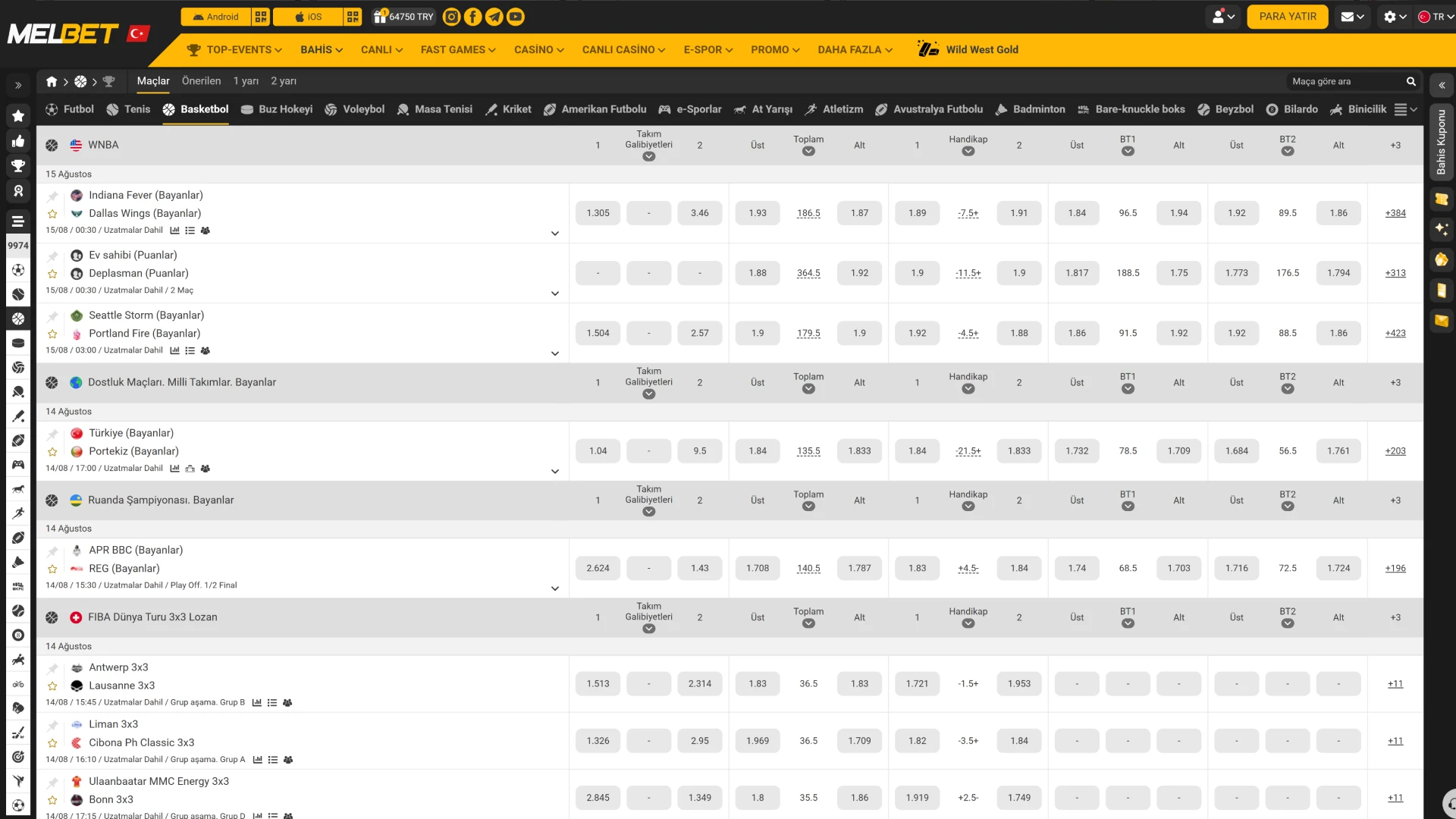Open the TR language selector dropdown
The image size is (1456, 819).
1436,17
